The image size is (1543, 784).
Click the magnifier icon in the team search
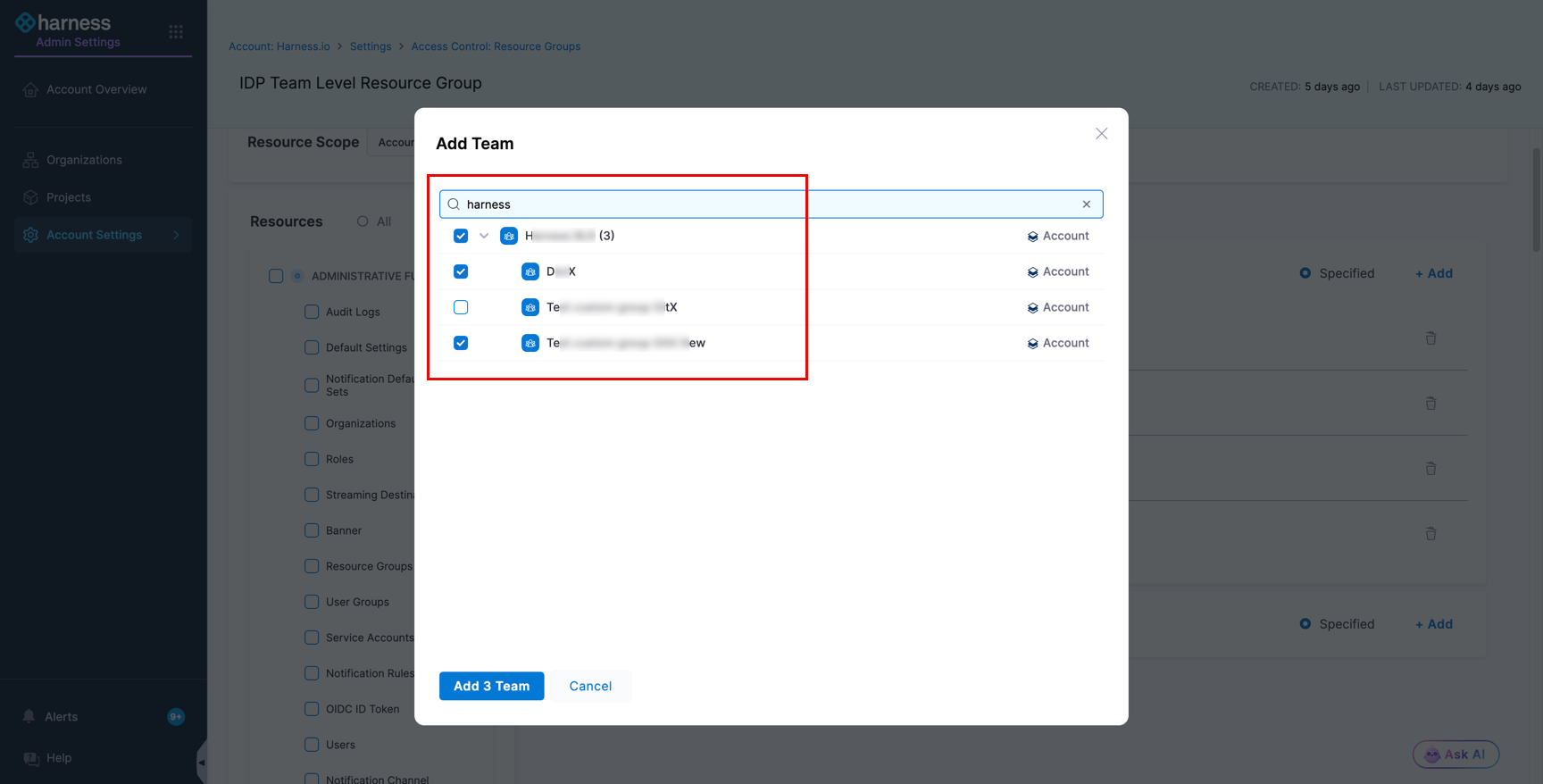coord(454,204)
